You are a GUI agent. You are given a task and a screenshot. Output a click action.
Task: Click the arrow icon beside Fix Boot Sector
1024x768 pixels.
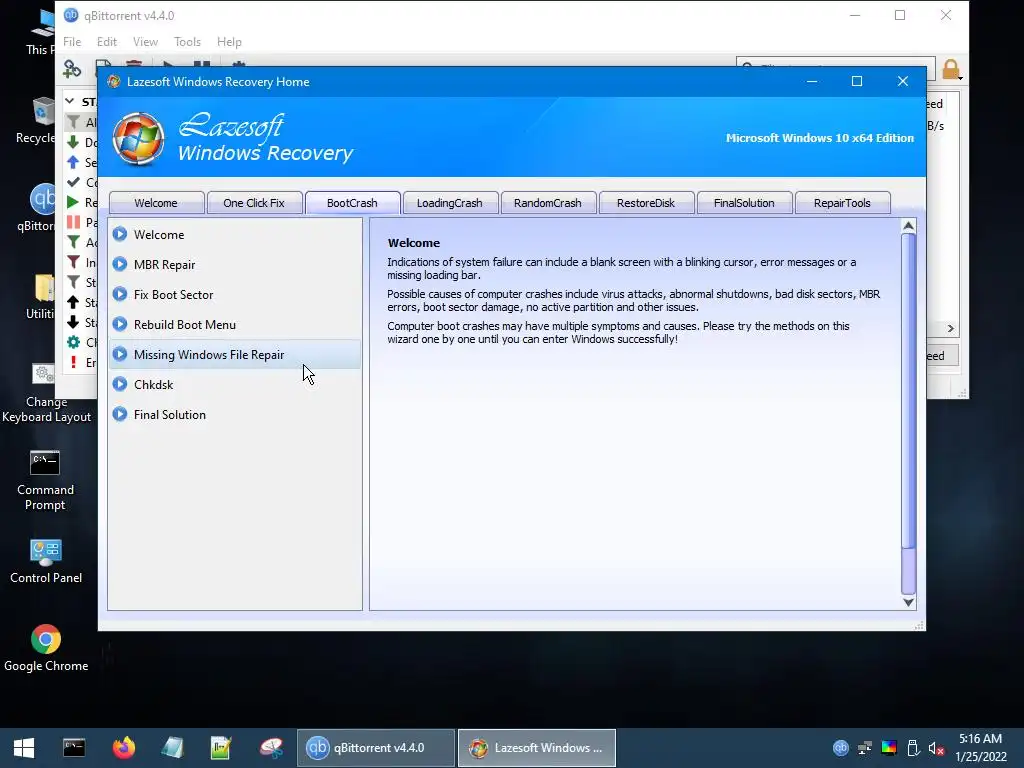point(120,294)
